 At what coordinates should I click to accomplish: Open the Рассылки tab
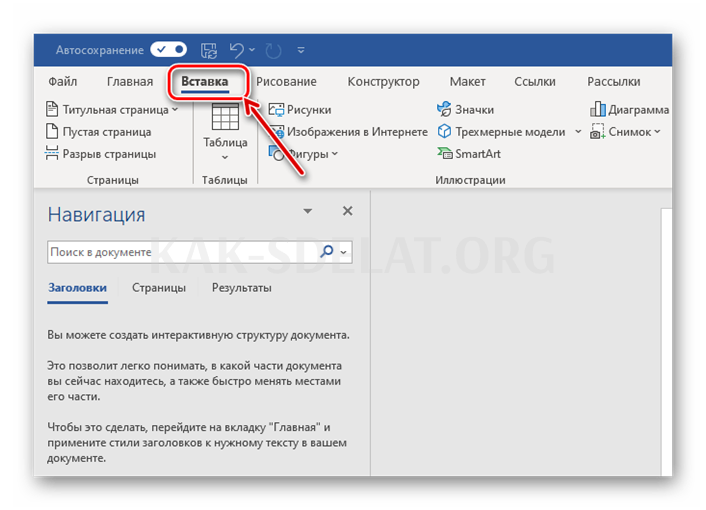coord(614,81)
